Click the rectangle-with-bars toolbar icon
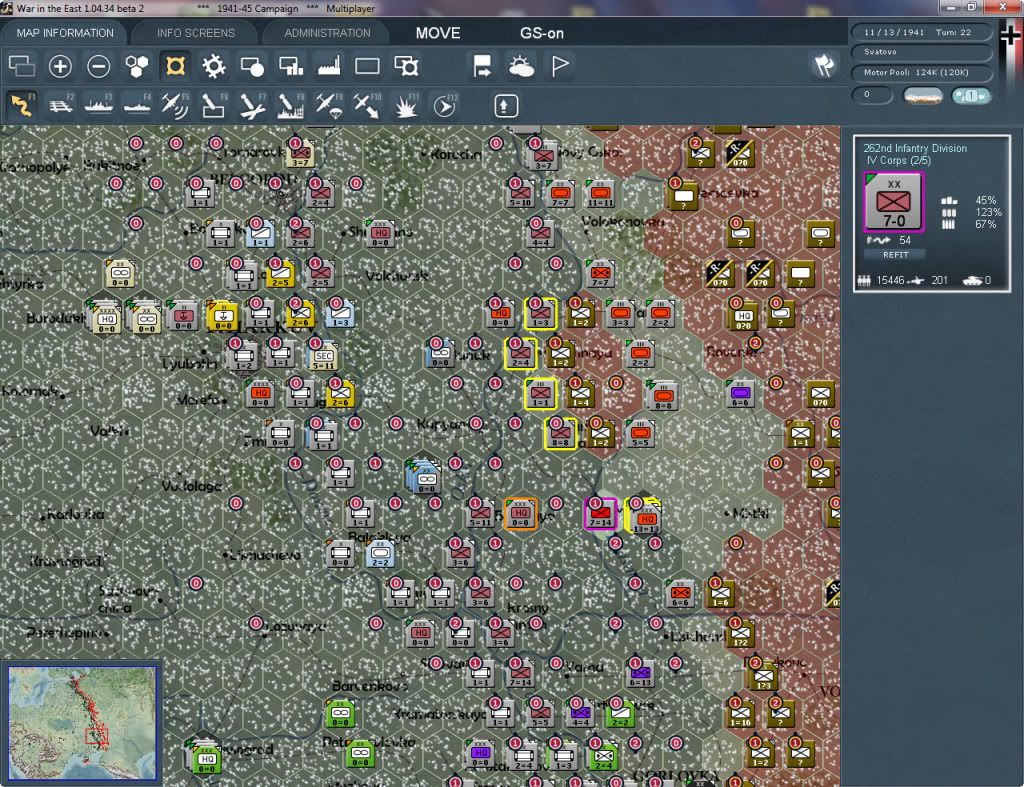The height and width of the screenshot is (787, 1024). [x=291, y=66]
